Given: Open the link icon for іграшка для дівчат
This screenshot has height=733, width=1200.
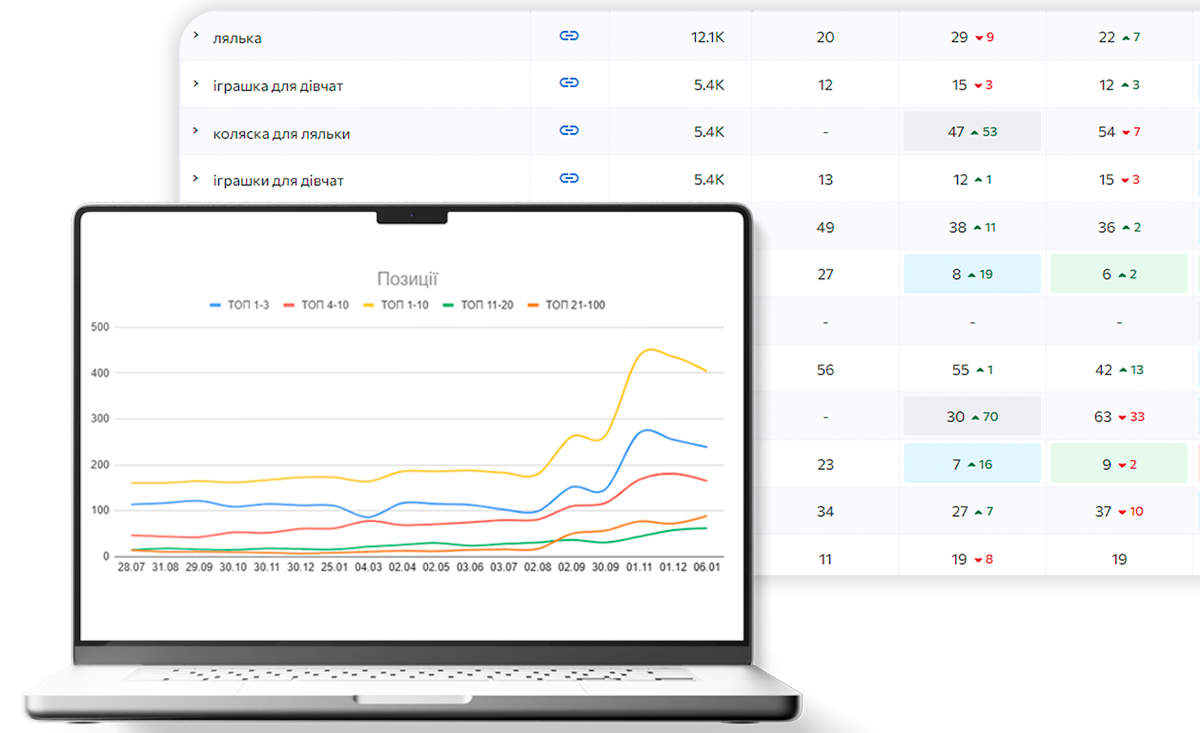Looking at the screenshot, I should (x=569, y=84).
